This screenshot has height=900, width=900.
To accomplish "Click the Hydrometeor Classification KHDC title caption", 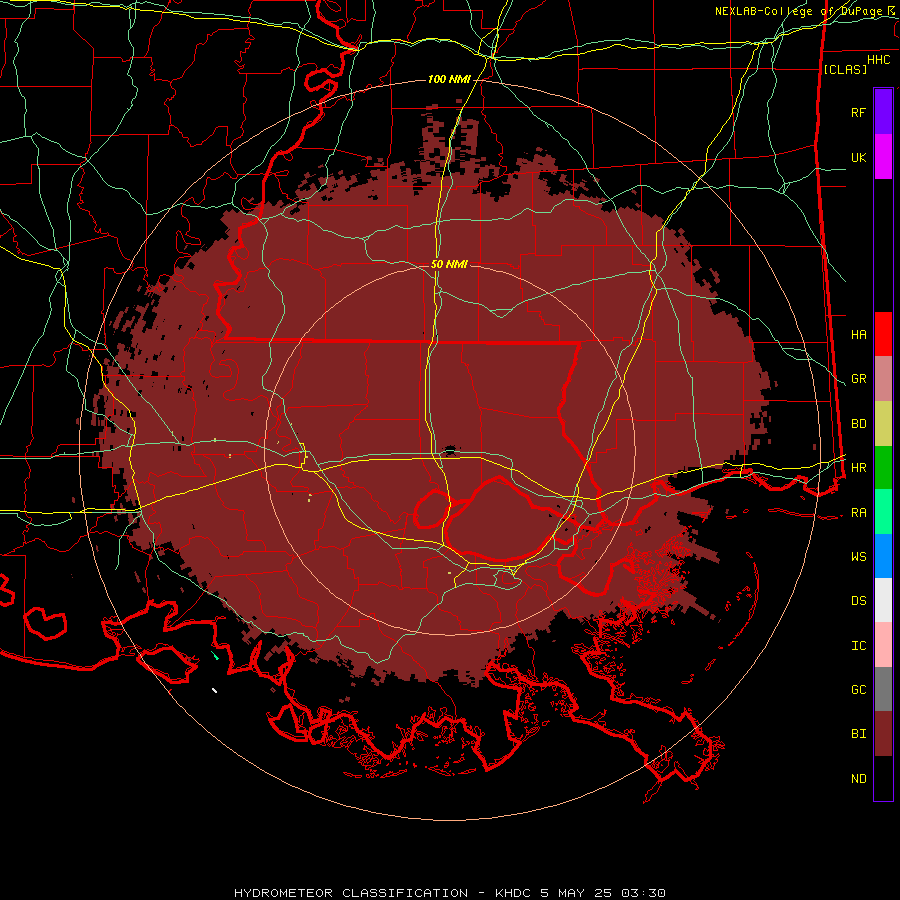I will point(449,893).
